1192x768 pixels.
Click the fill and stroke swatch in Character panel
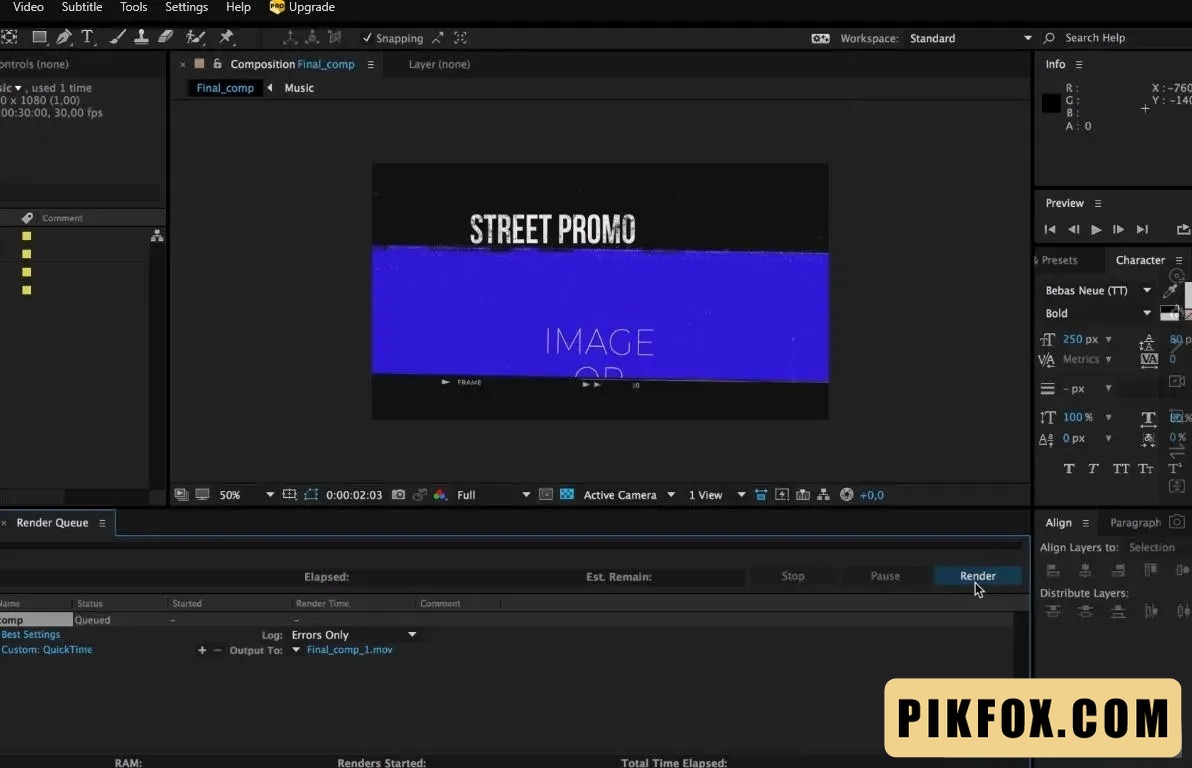1170,313
